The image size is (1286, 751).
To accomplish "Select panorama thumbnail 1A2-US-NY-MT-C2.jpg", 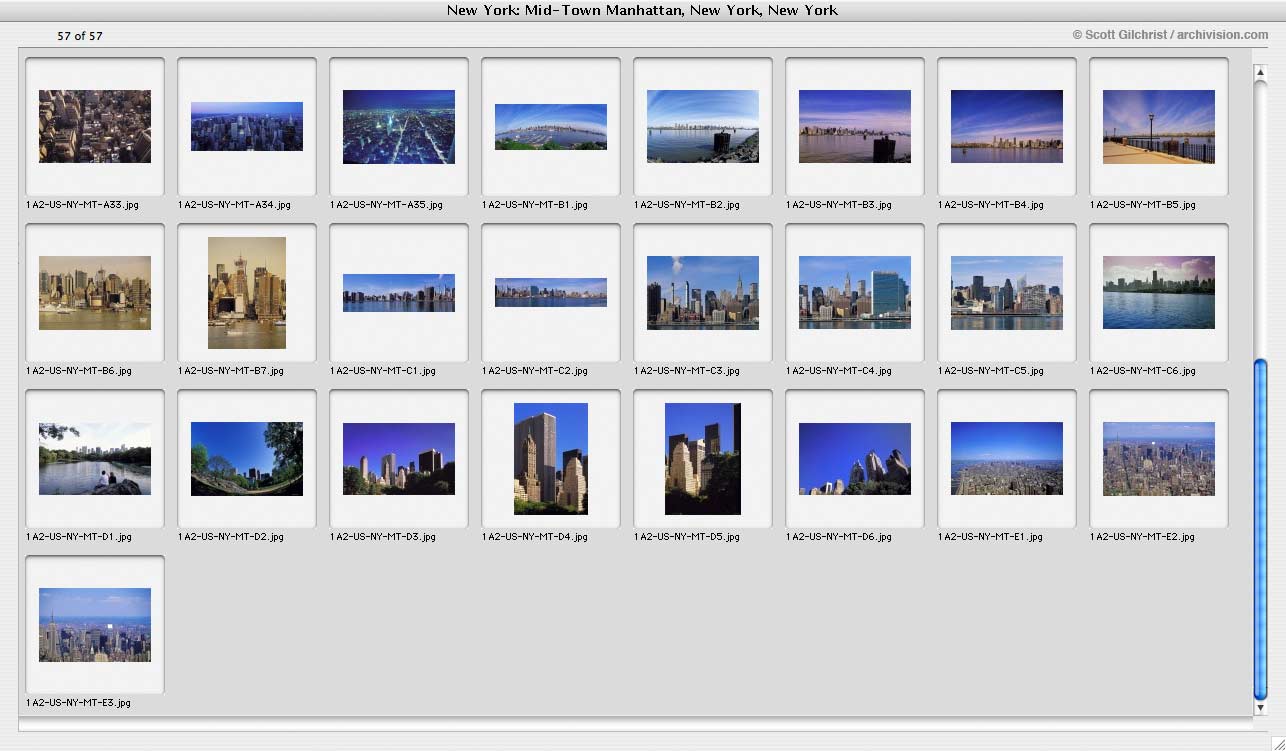I will click(x=551, y=292).
